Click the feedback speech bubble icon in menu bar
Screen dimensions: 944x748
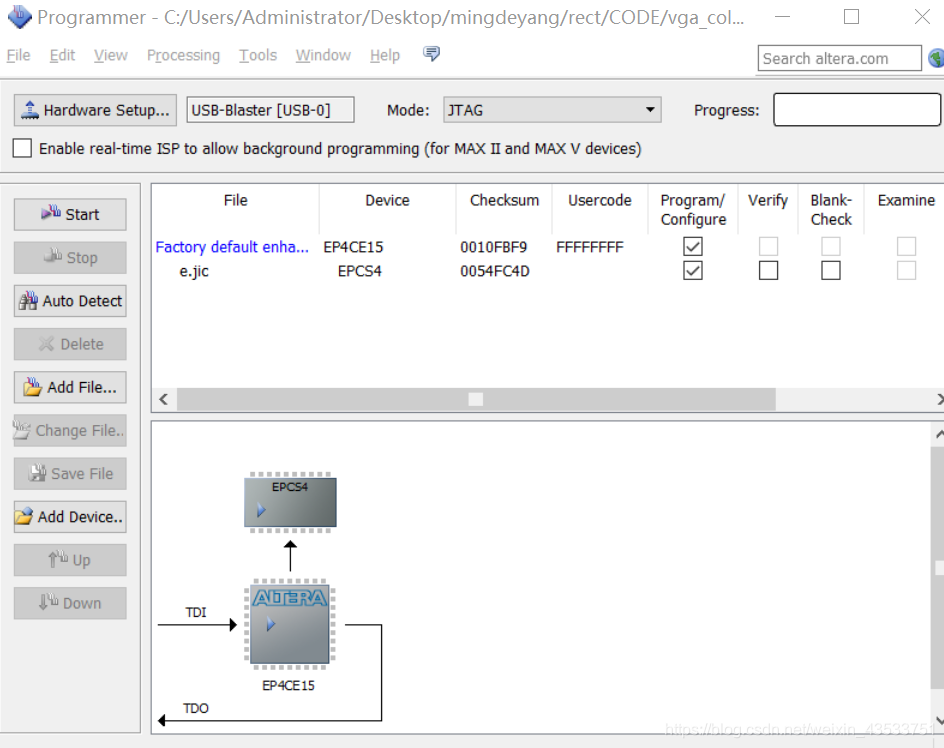[x=431, y=54]
